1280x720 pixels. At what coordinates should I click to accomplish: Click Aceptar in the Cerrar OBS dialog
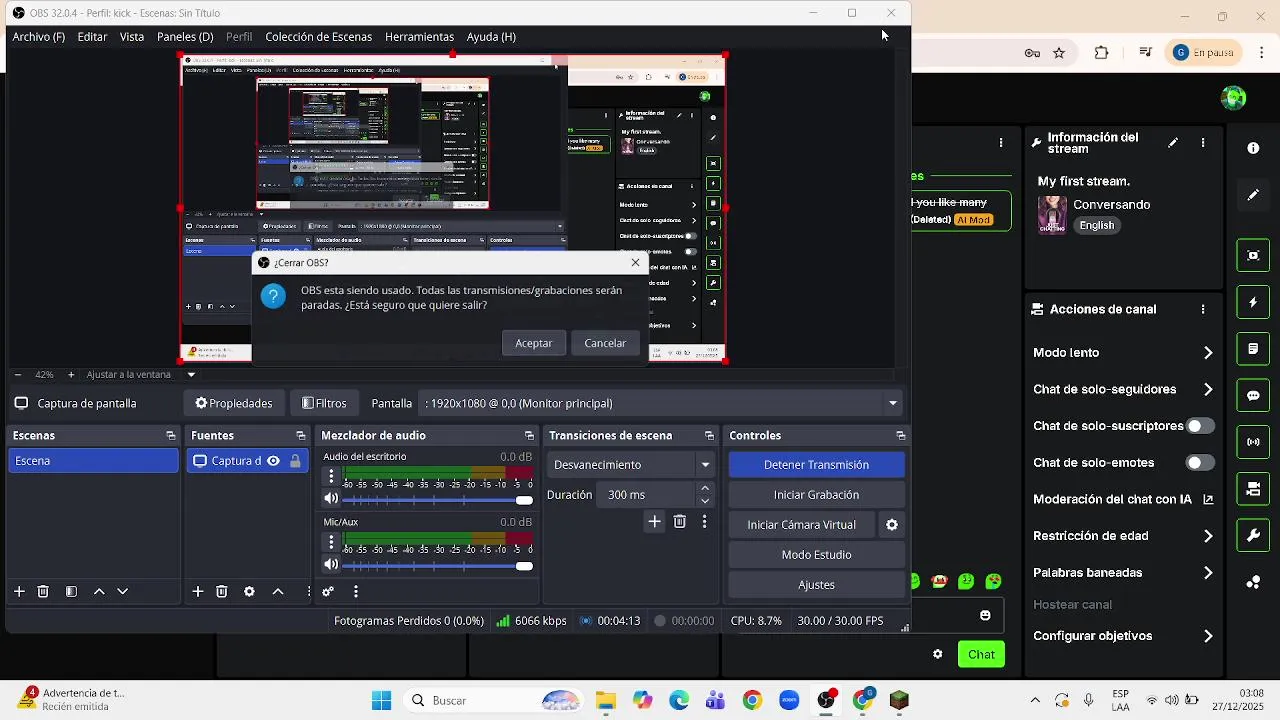point(534,343)
